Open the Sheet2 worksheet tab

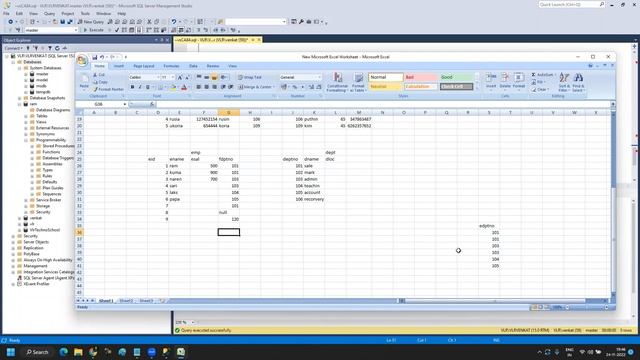pos(126,301)
